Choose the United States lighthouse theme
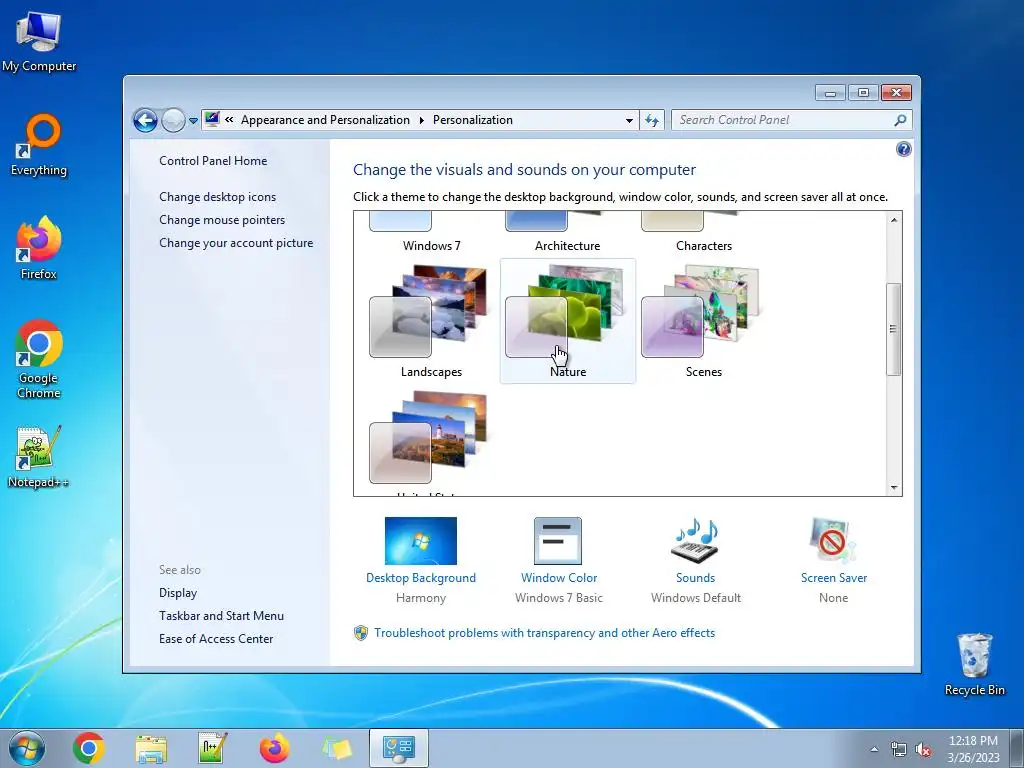Viewport: 1024px width, 768px height. [431, 441]
